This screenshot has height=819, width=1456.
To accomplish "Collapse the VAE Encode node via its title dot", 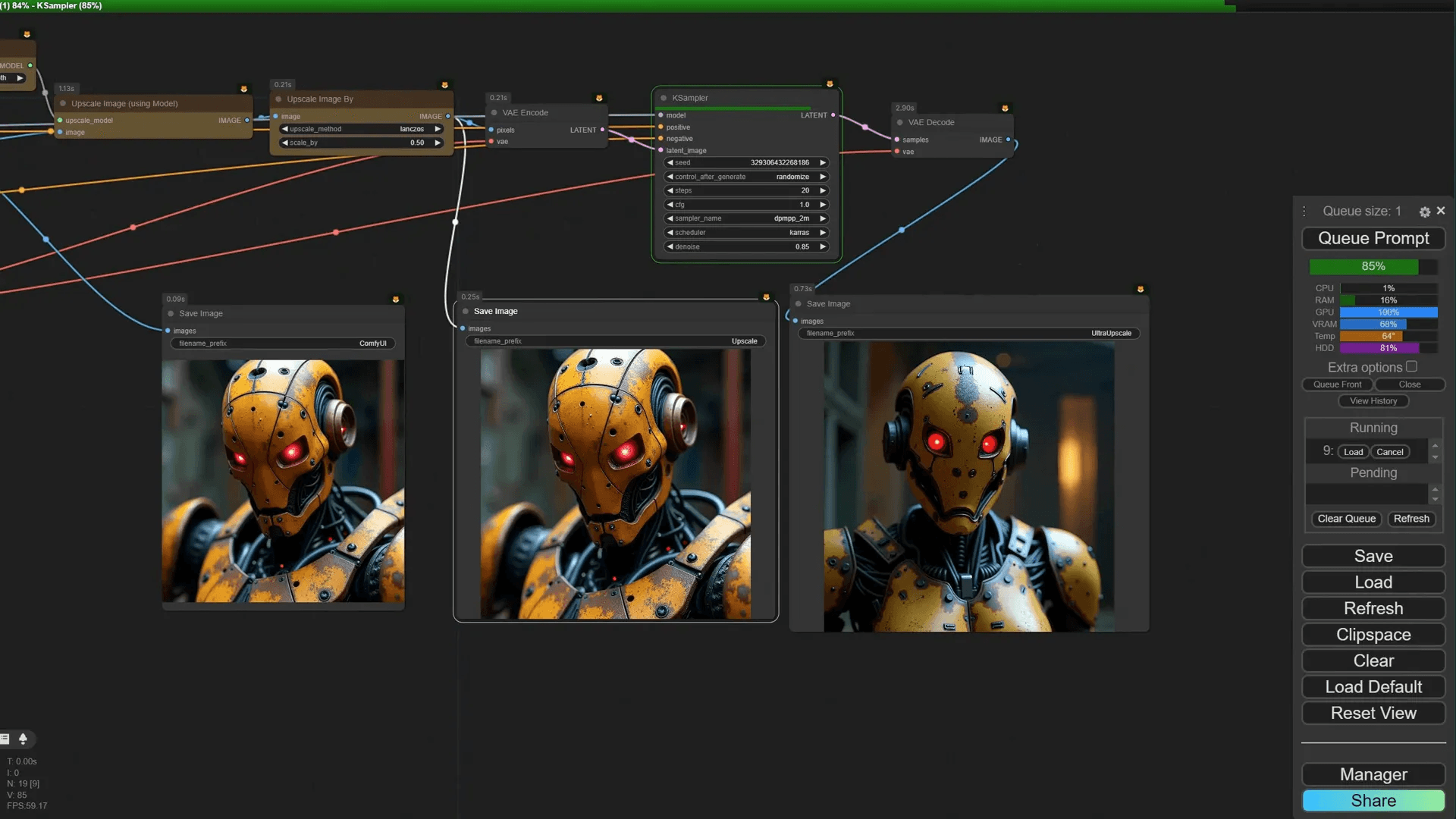I will (x=494, y=113).
